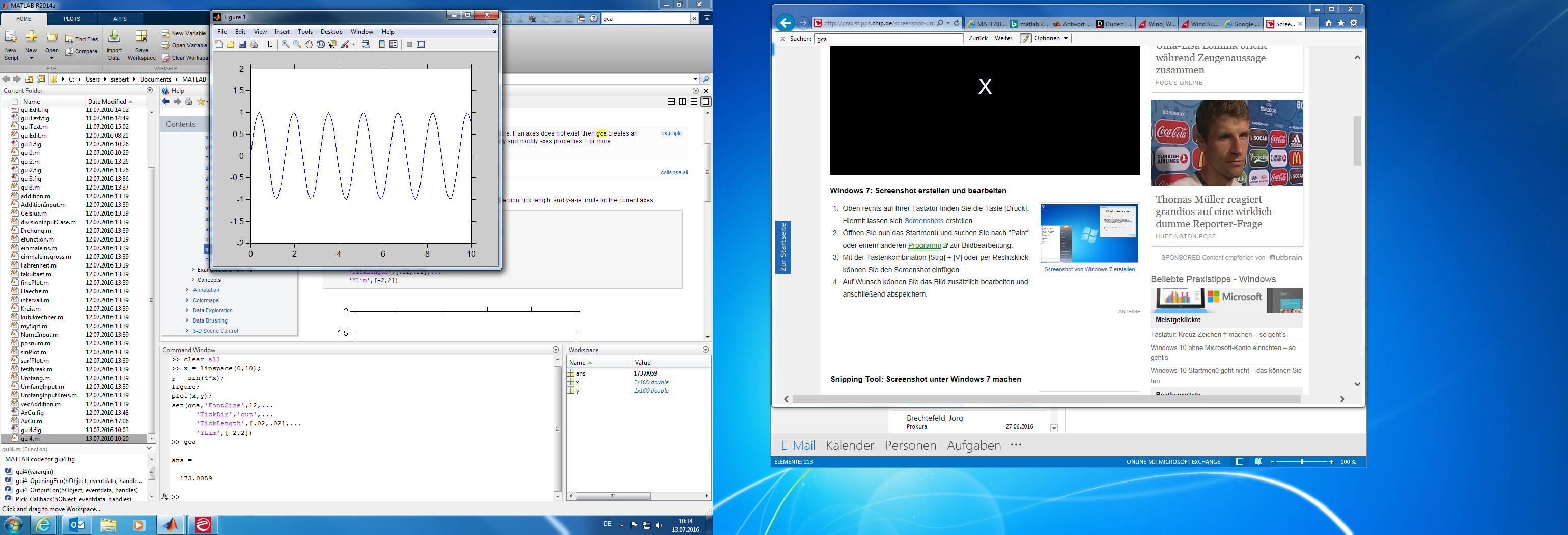
Task: Open the Insert menu in Figure 1
Action: (x=282, y=32)
